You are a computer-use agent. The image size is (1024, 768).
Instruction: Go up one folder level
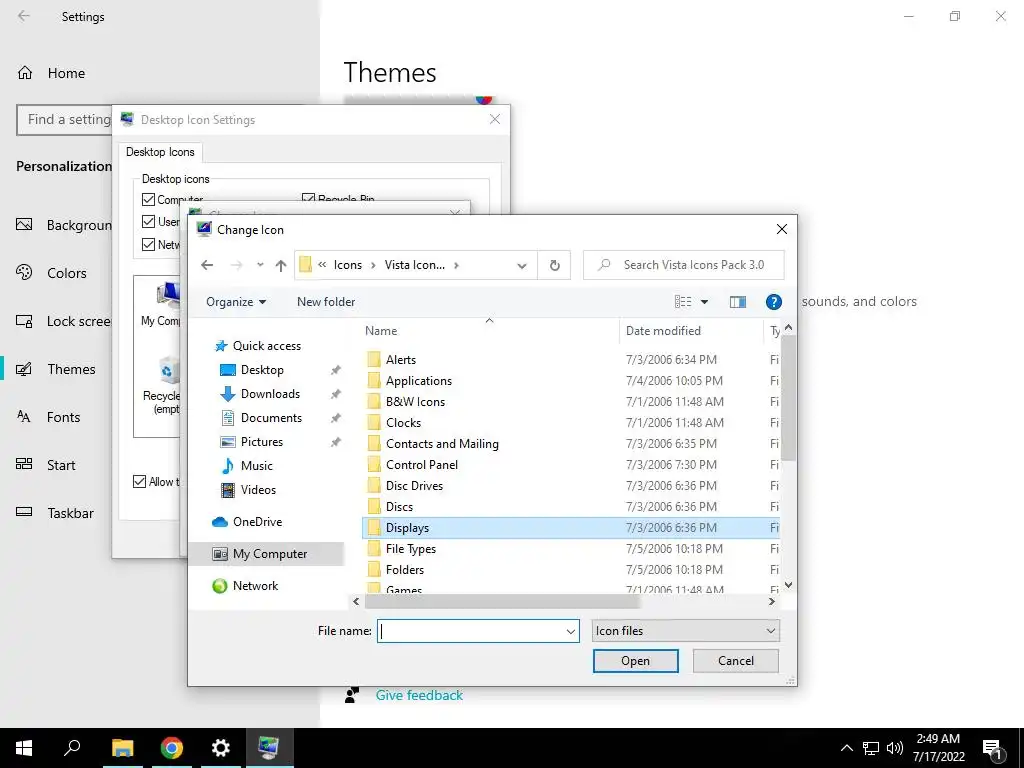281,265
